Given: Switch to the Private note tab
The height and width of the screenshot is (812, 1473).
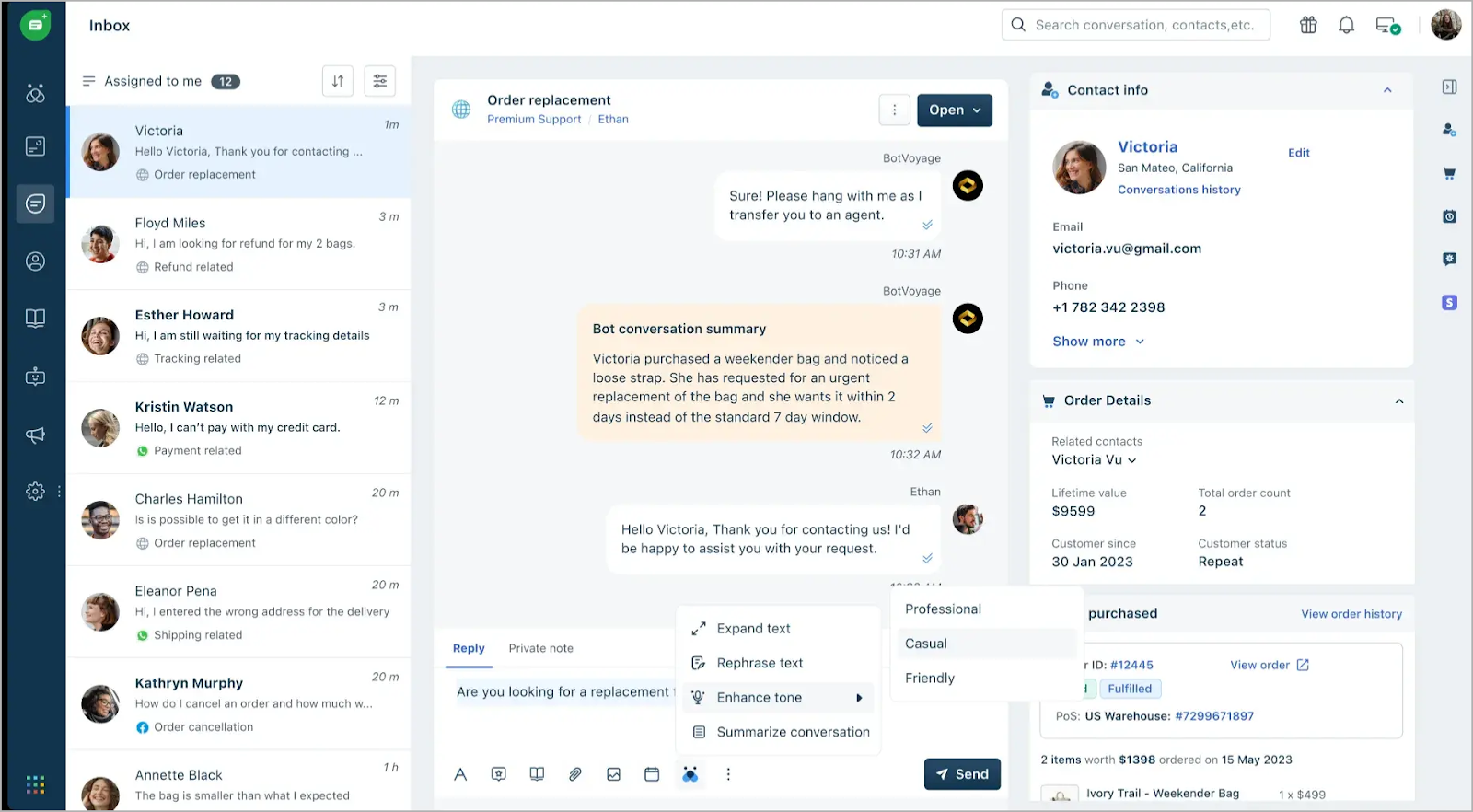Looking at the screenshot, I should pos(541,648).
